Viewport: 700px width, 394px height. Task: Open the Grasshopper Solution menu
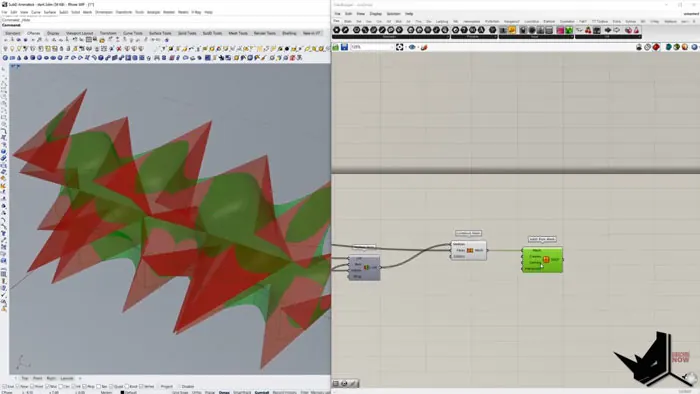393,14
